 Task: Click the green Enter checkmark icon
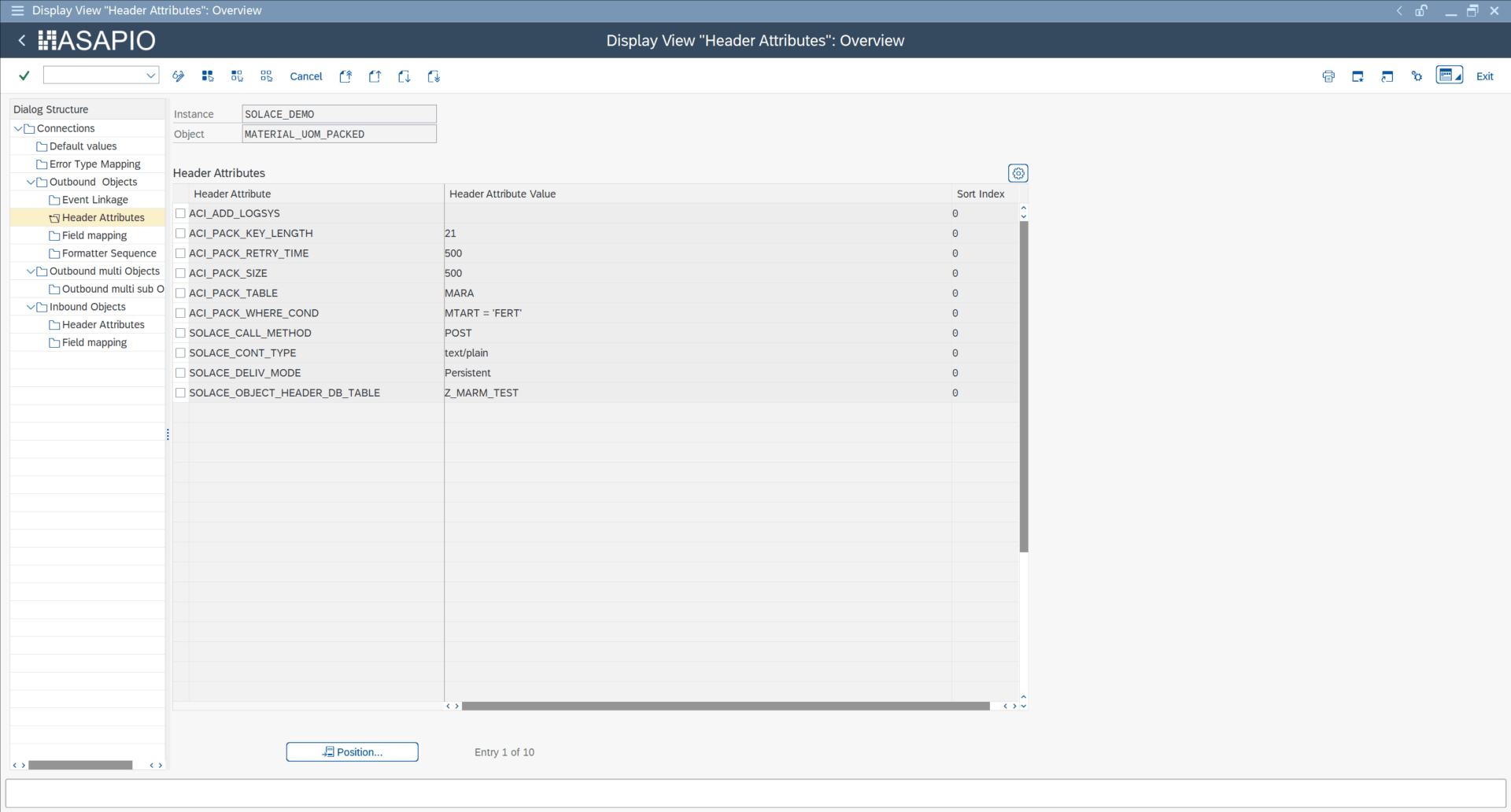point(24,76)
